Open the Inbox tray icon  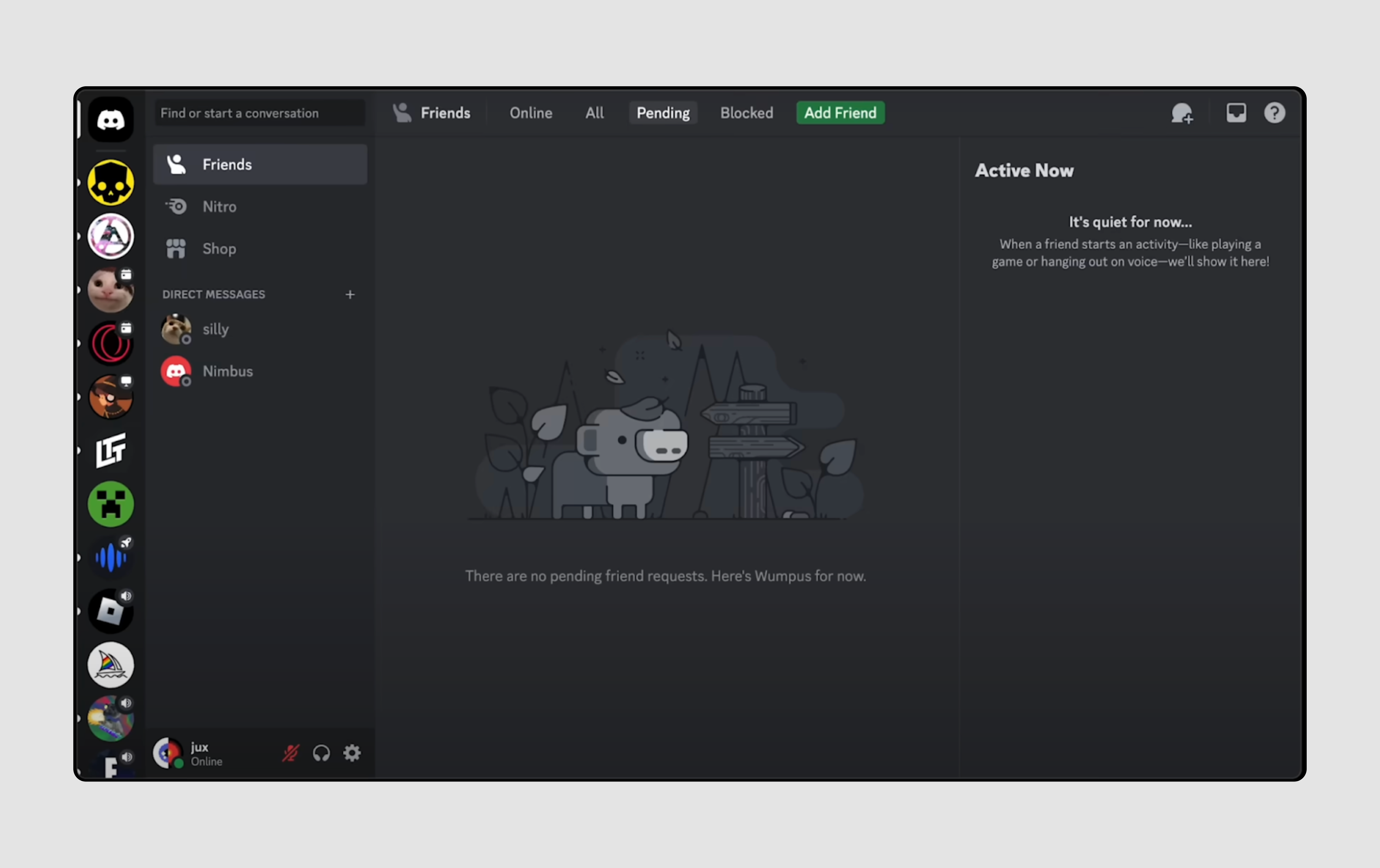[1236, 112]
